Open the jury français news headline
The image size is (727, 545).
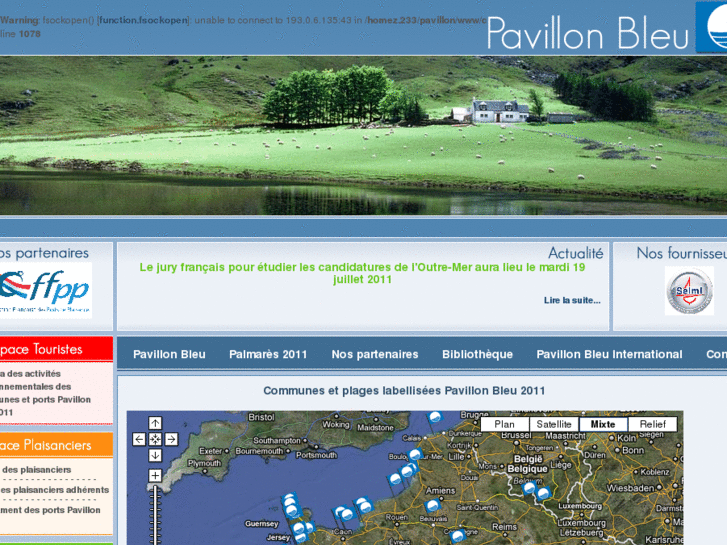[362, 273]
